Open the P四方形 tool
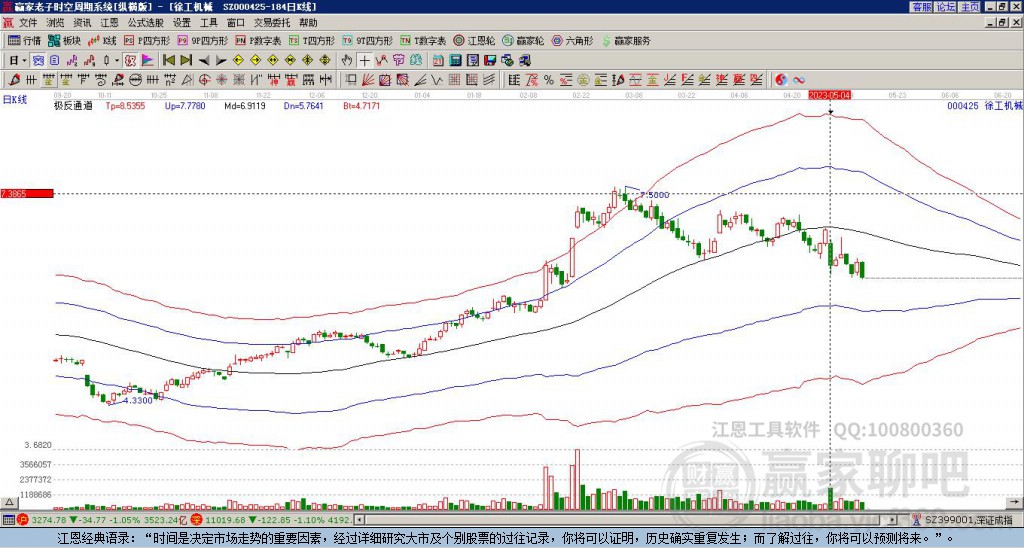This screenshot has height=548, width=1024. tap(147, 40)
